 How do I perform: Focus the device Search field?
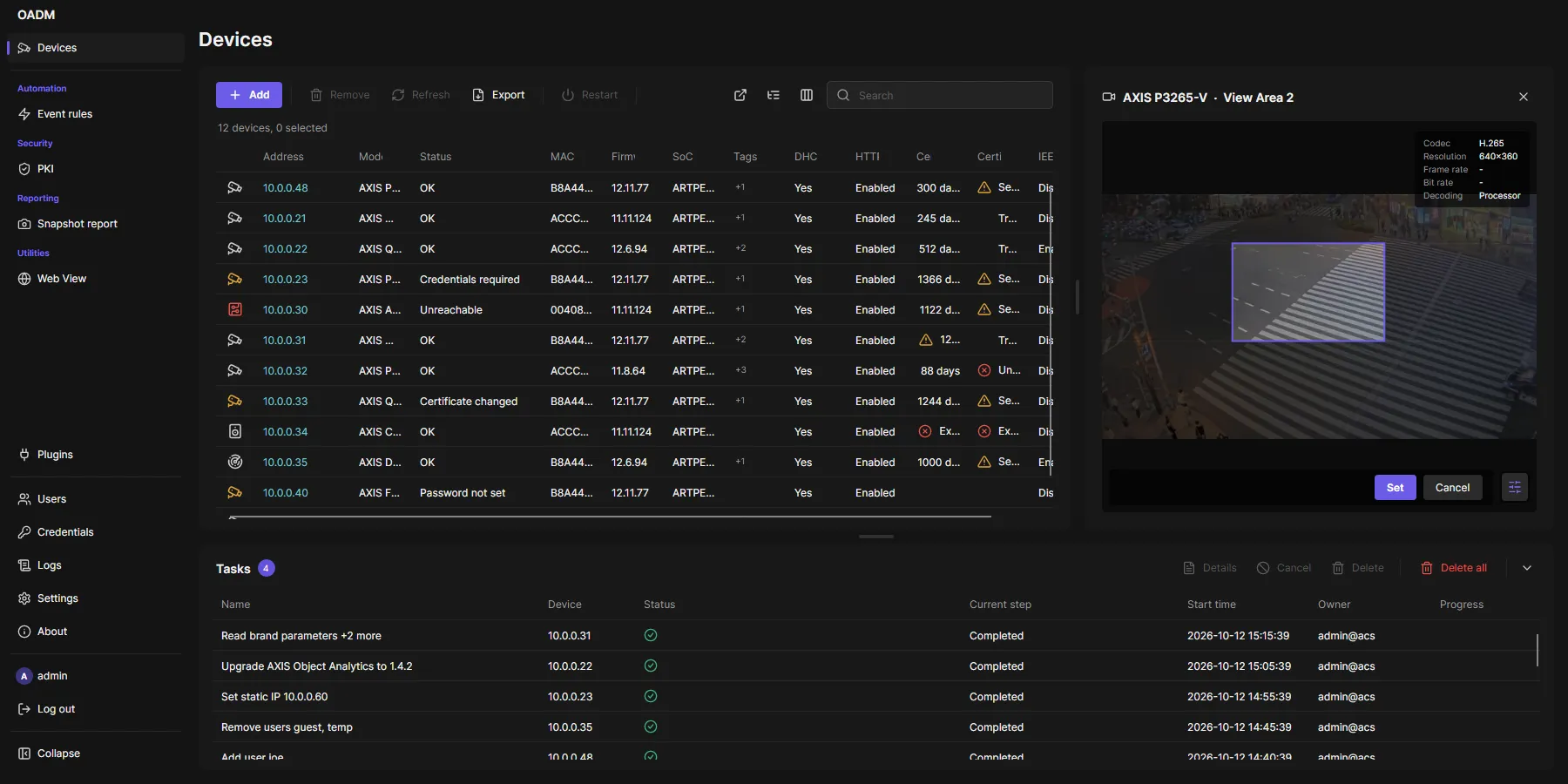[x=940, y=95]
